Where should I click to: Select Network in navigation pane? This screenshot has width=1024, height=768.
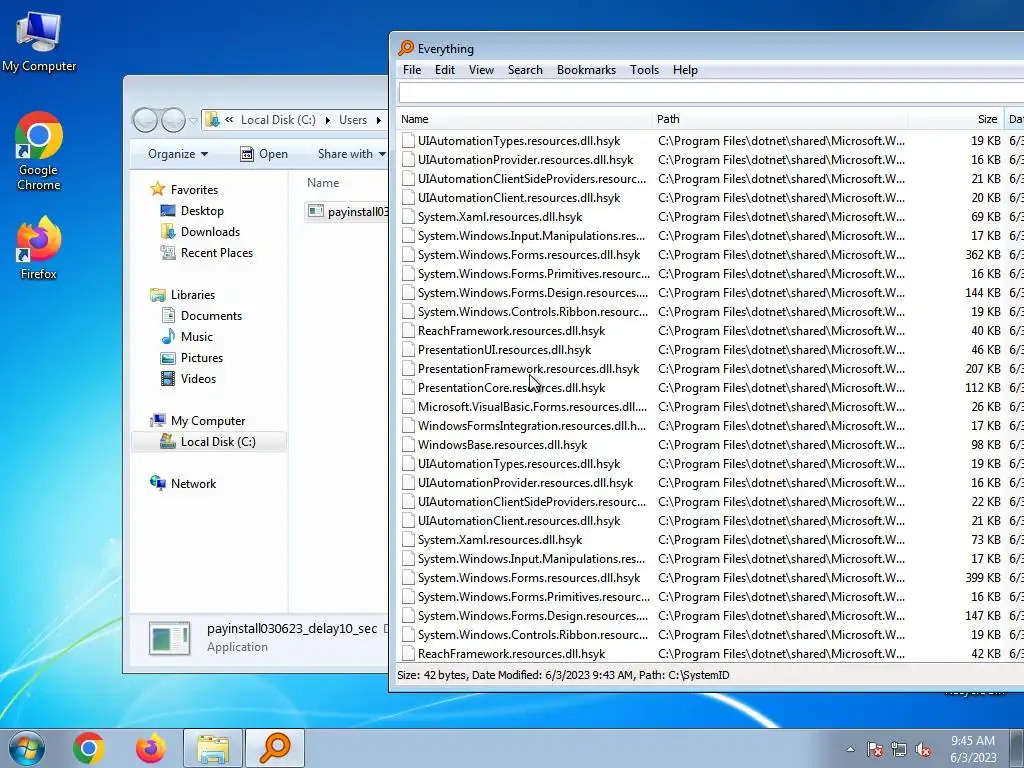tap(184, 484)
